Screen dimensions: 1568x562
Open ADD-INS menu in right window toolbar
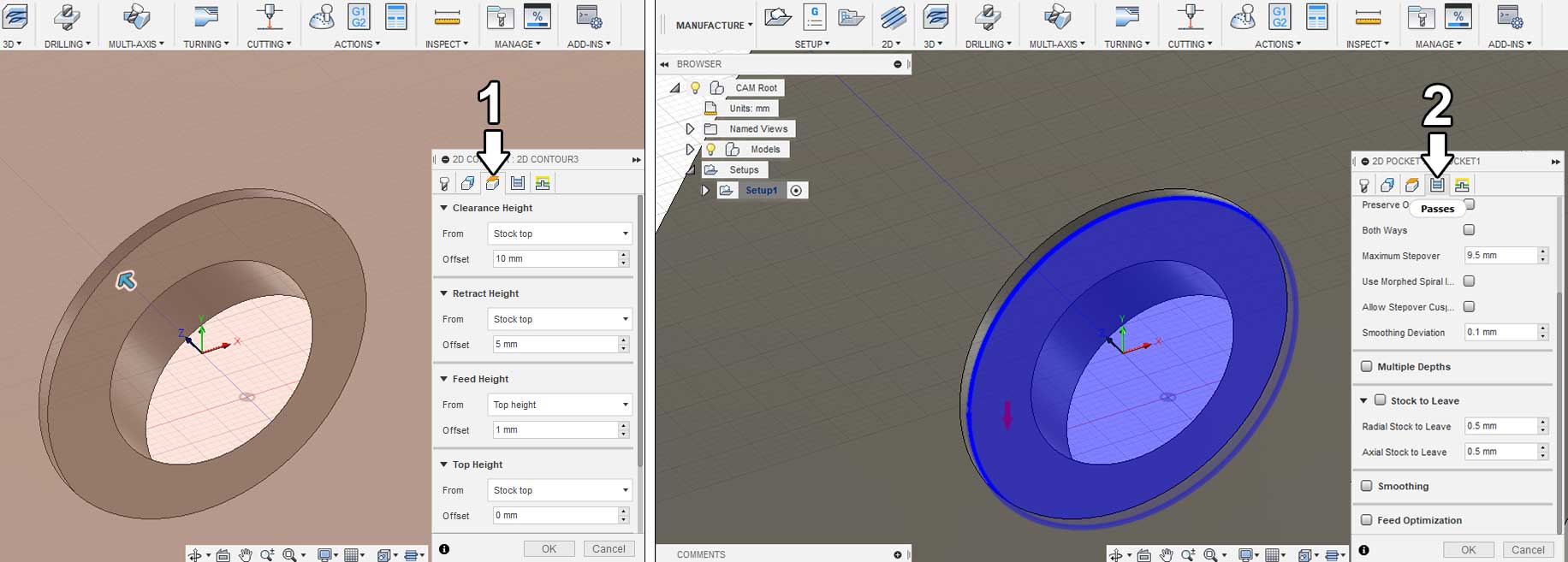[x=1509, y=44]
